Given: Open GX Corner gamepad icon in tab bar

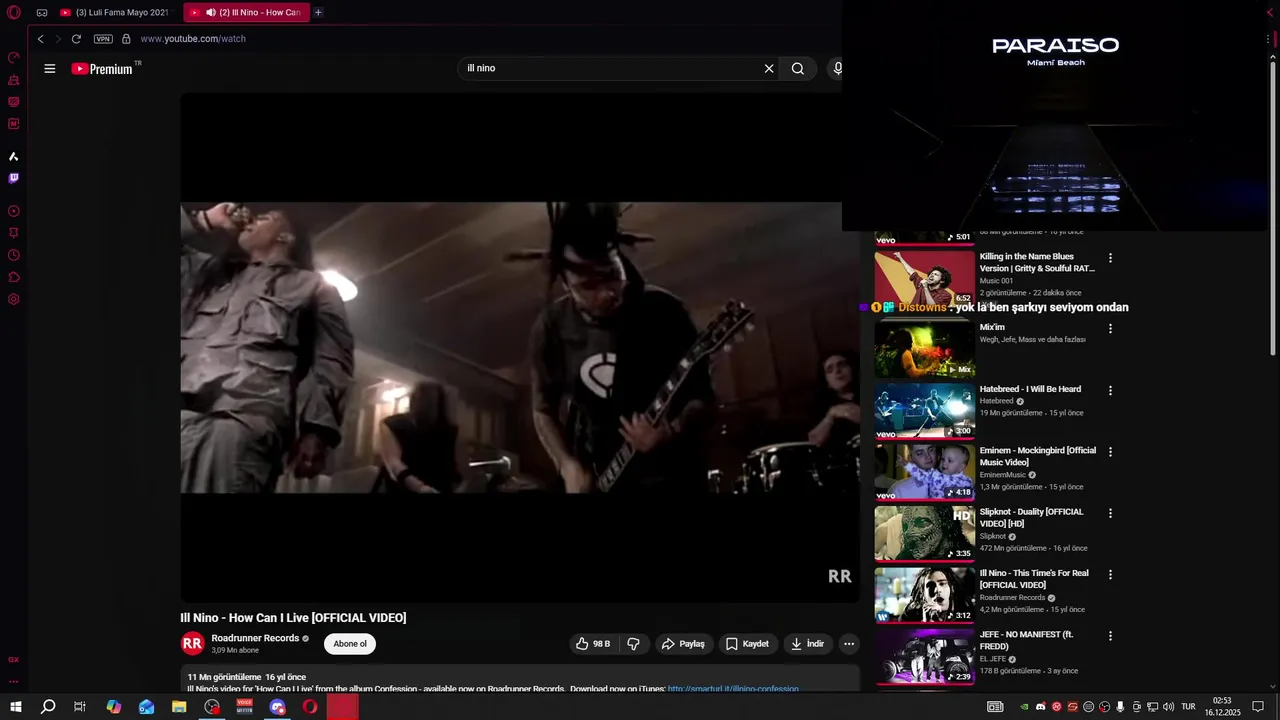Looking at the screenshot, I should pos(42,13).
